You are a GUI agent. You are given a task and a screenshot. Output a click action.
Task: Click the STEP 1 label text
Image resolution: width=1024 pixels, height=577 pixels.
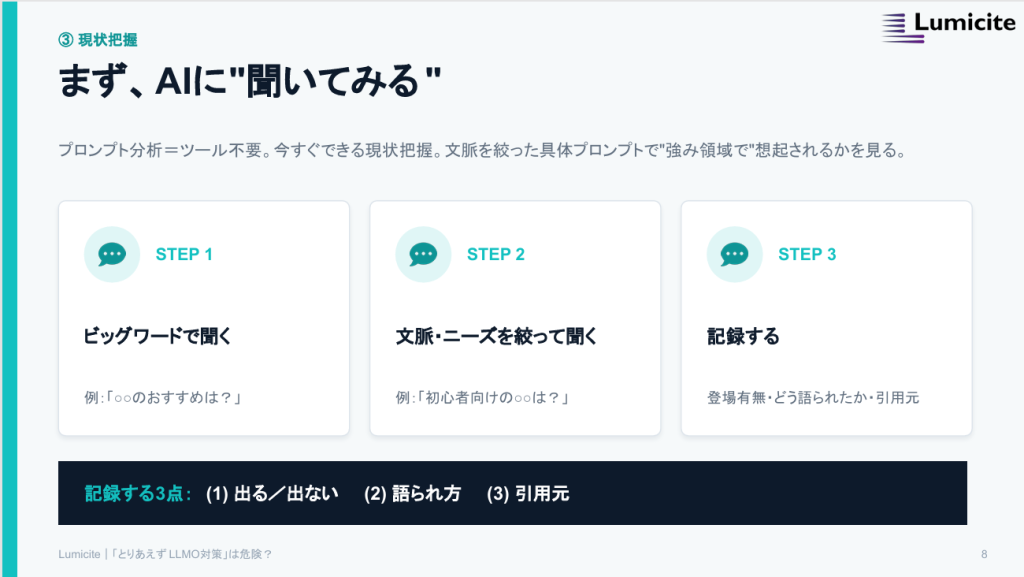(x=184, y=255)
